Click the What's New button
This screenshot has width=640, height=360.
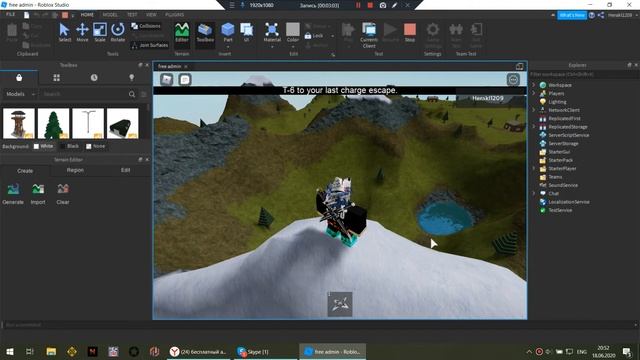(572, 15)
